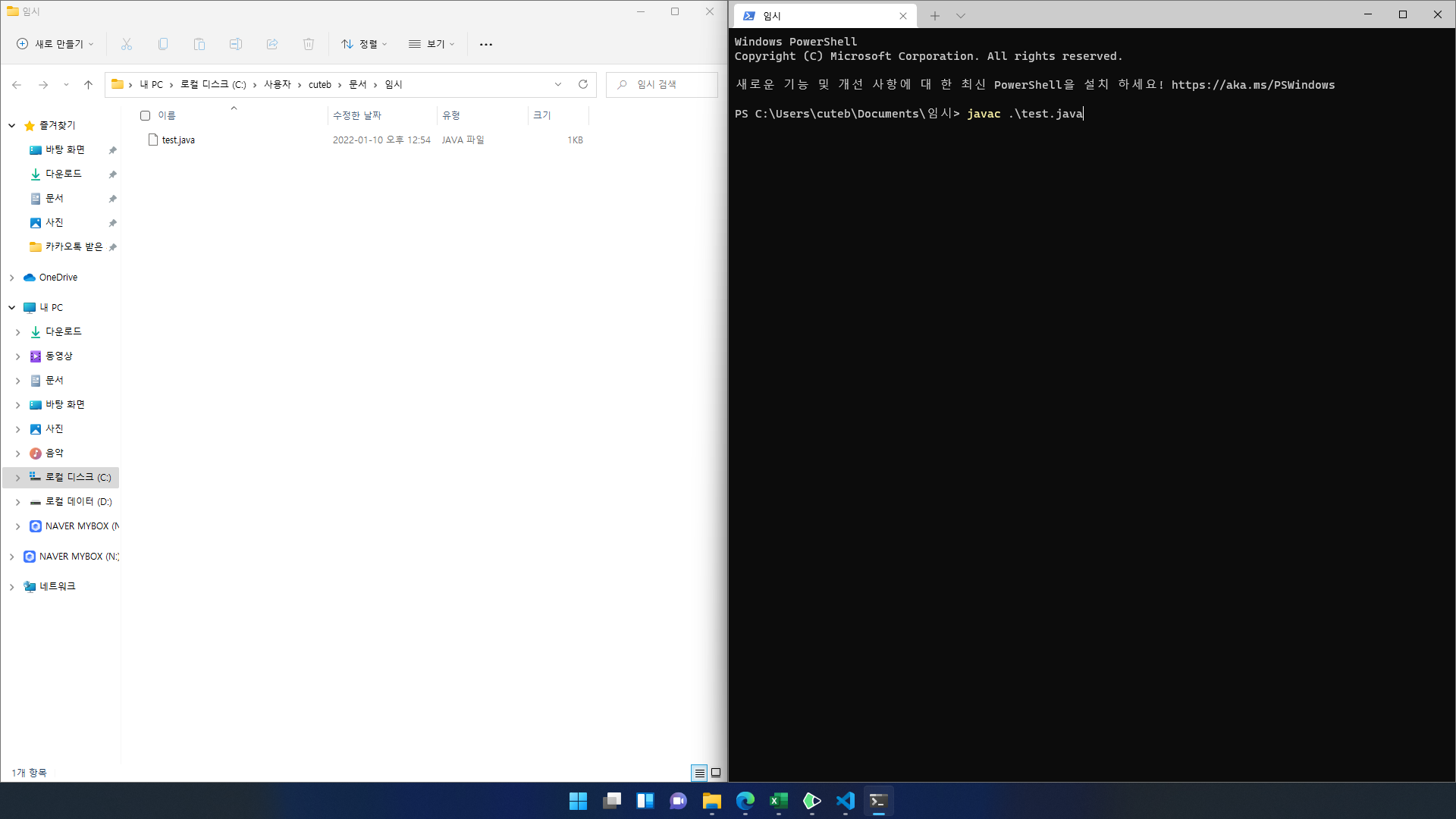Open terminal new-tab profile dropdown arrow
This screenshot has height=819, width=1456.
961,15
